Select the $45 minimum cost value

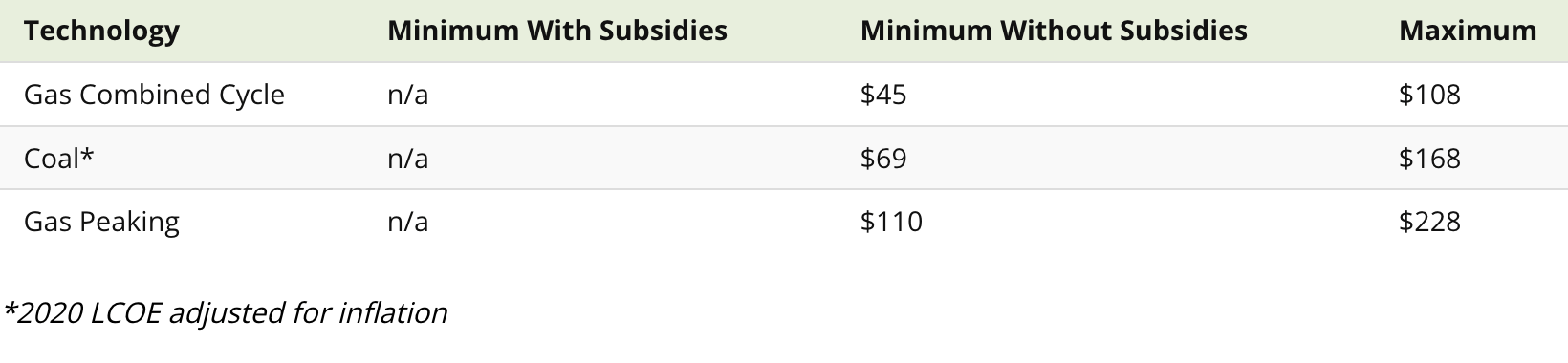pos(883,95)
